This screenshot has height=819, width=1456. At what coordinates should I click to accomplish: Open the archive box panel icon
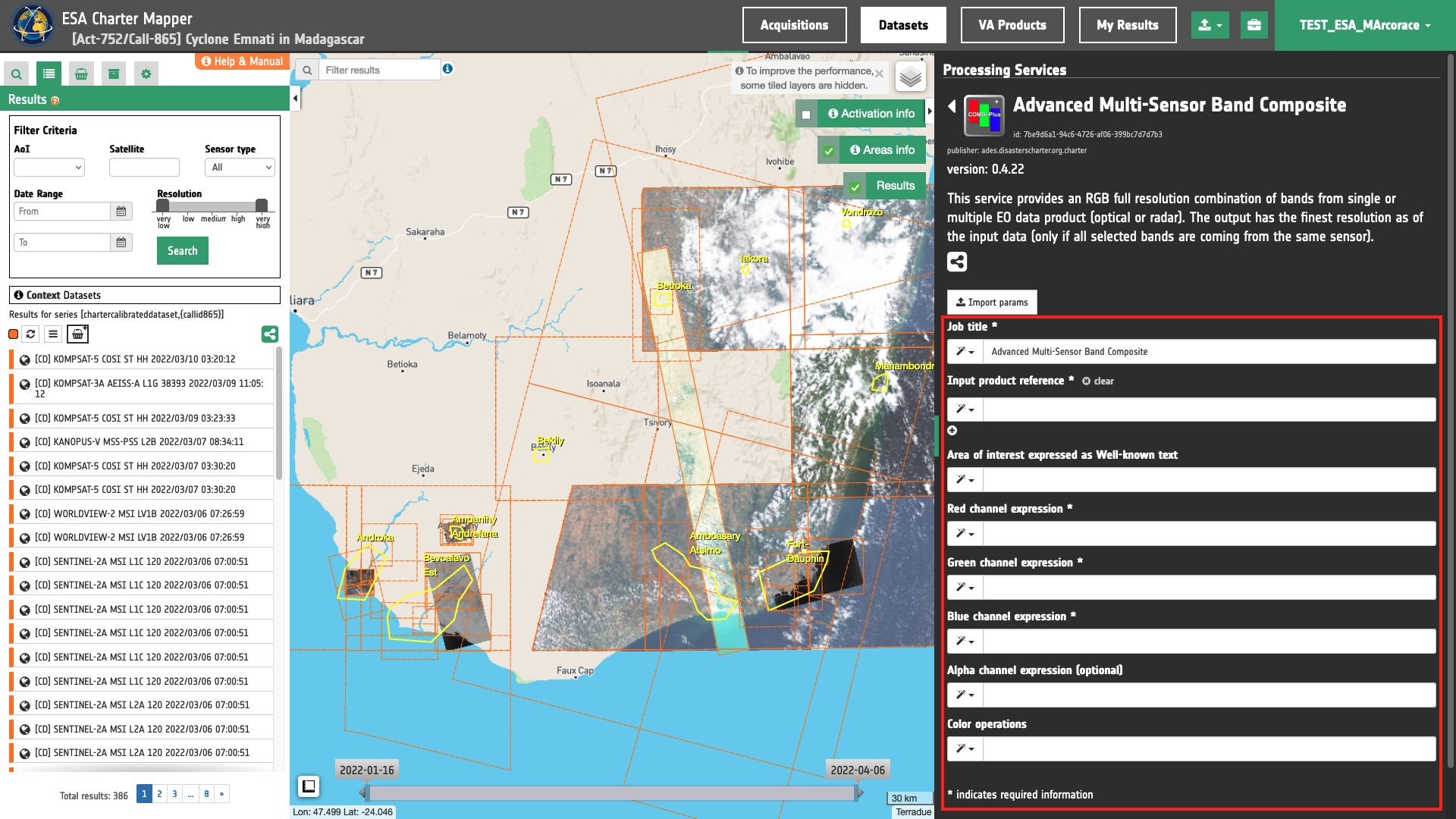point(114,74)
